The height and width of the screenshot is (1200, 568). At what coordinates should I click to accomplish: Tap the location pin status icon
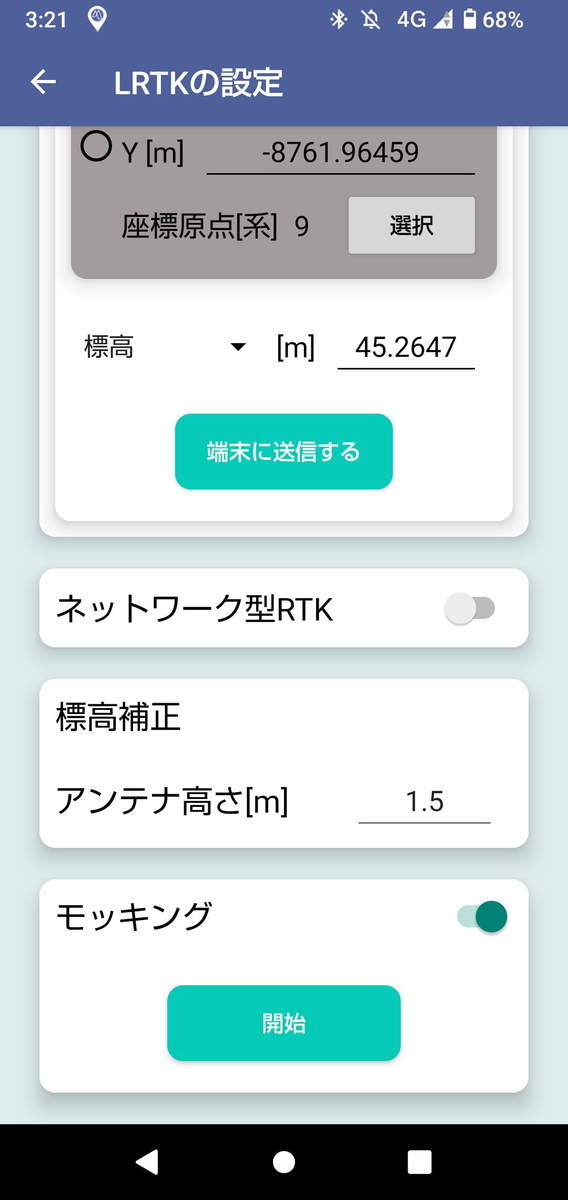coord(97,18)
